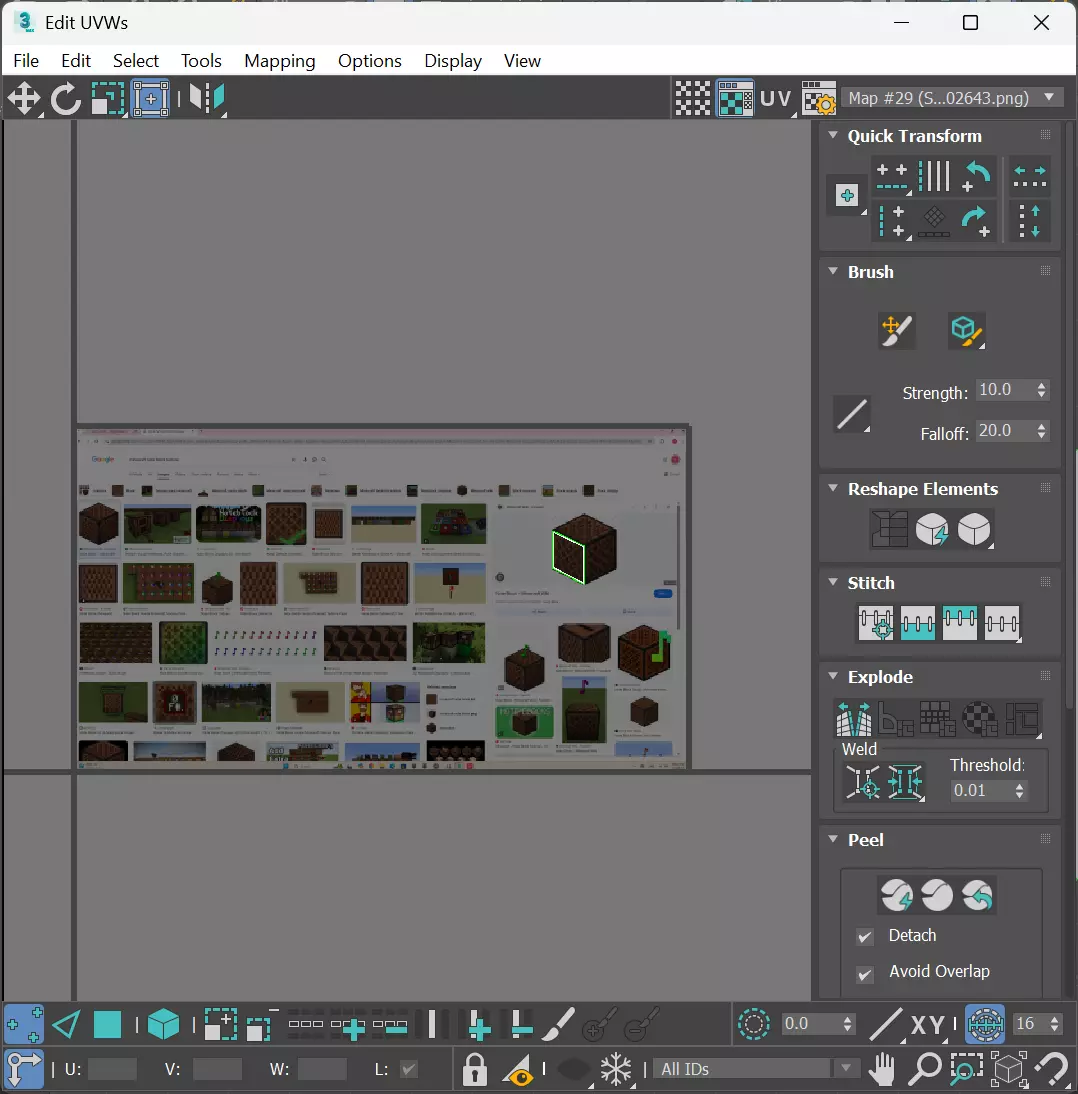Click Target Weld icon
The height and width of the screenshot is (1094, 1078).
click(x=863, y=782)
